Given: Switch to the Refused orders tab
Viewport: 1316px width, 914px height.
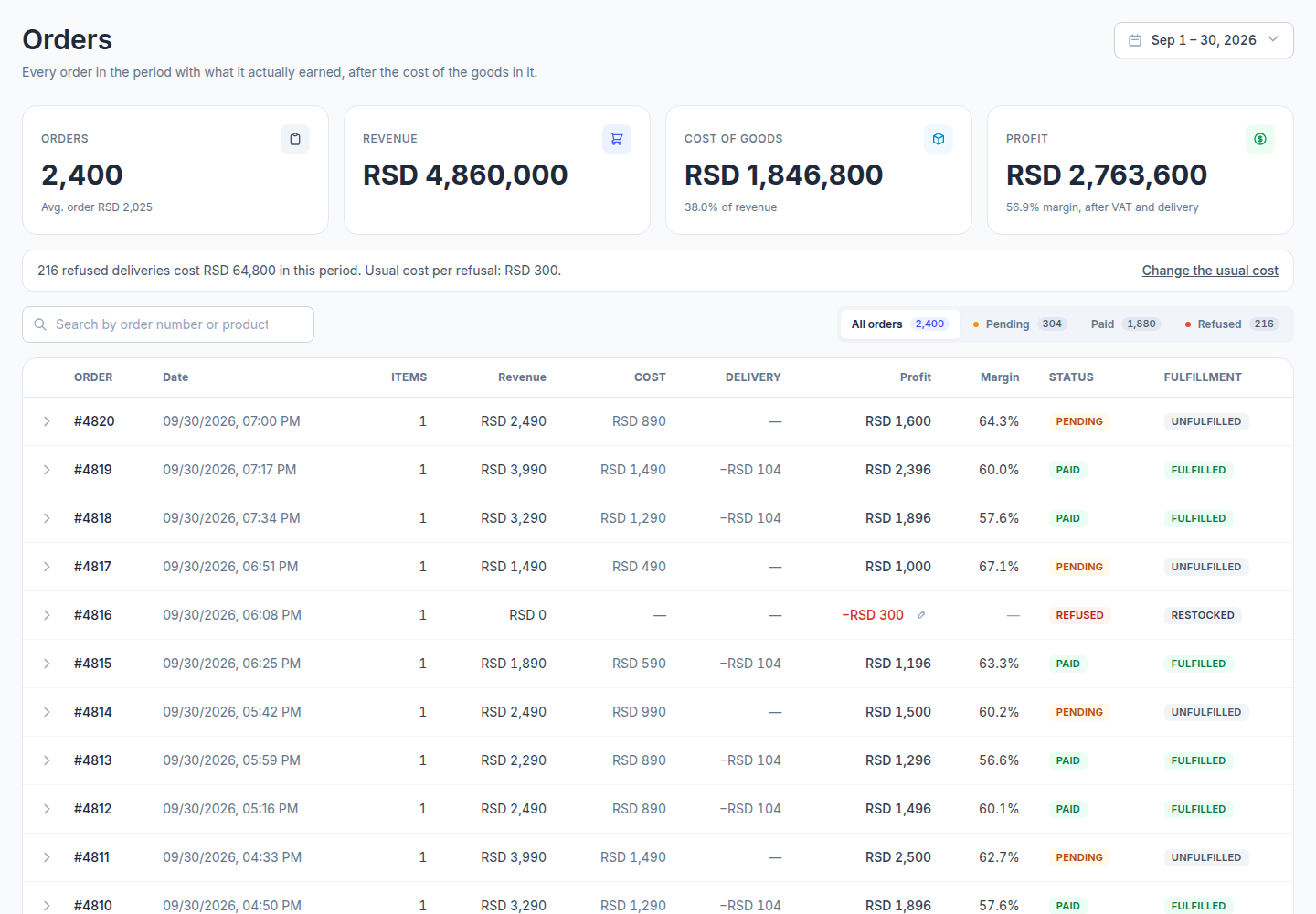Looking at the screenshot, I should [1232, 324].
